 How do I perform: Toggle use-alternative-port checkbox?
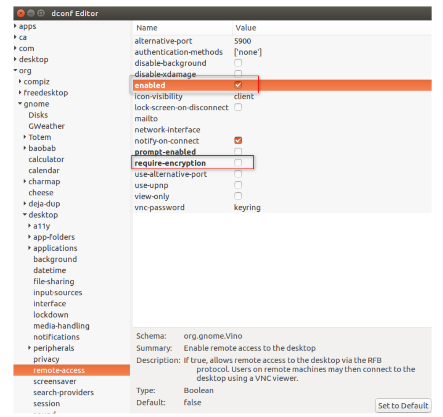pos(238,174)
